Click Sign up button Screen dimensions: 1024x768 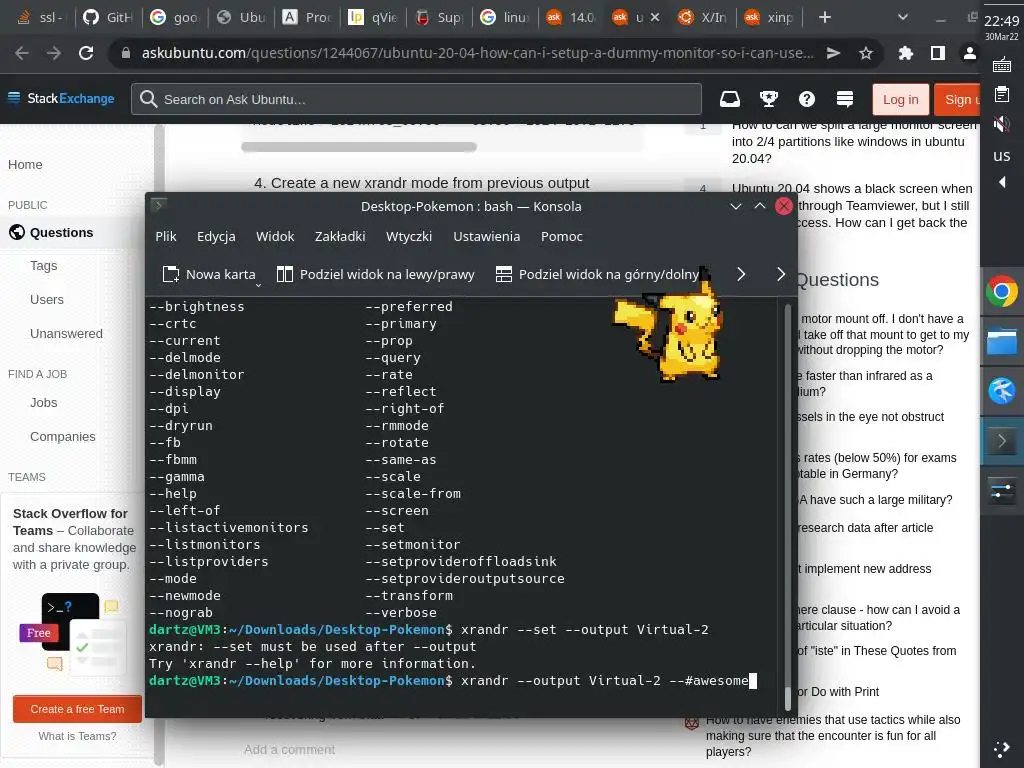pos(957,99)
